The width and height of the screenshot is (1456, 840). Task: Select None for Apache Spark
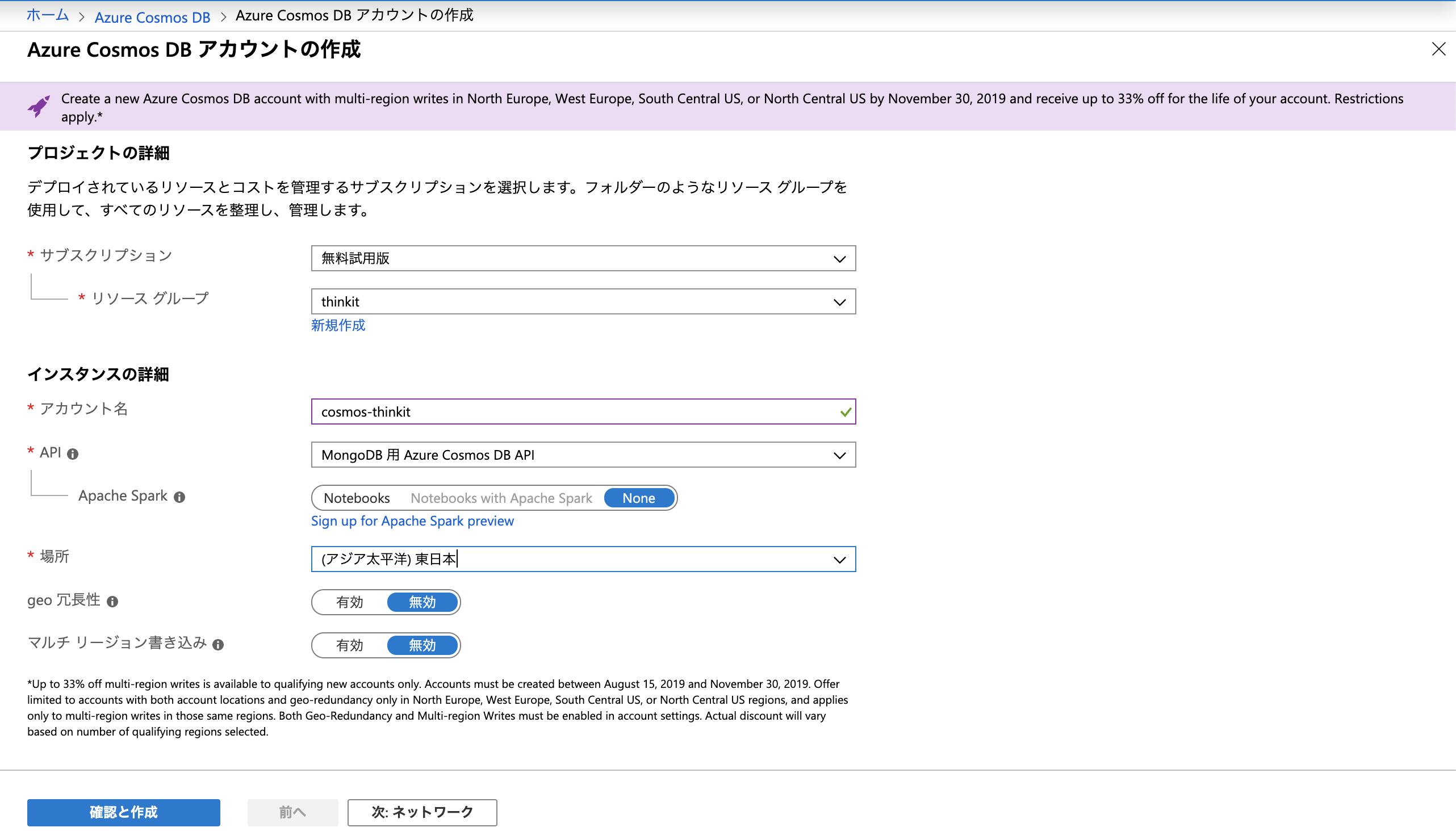638,498
